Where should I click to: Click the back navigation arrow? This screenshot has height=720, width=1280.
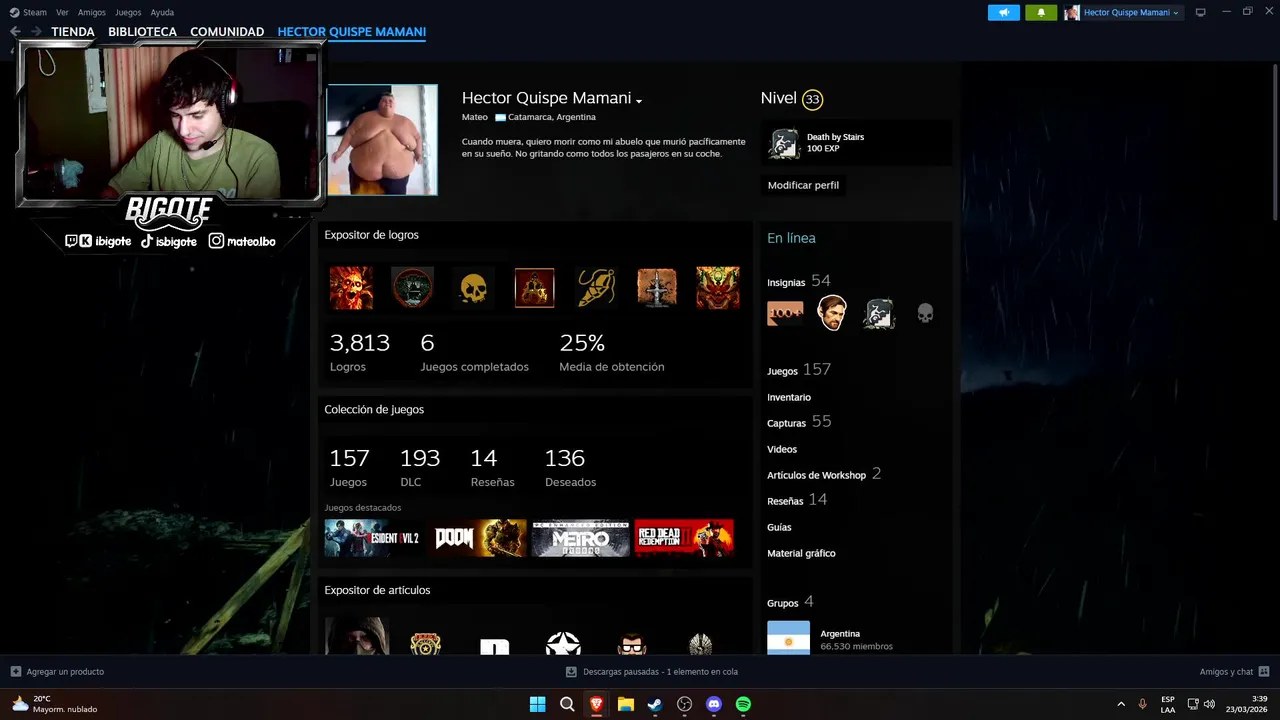15,32
